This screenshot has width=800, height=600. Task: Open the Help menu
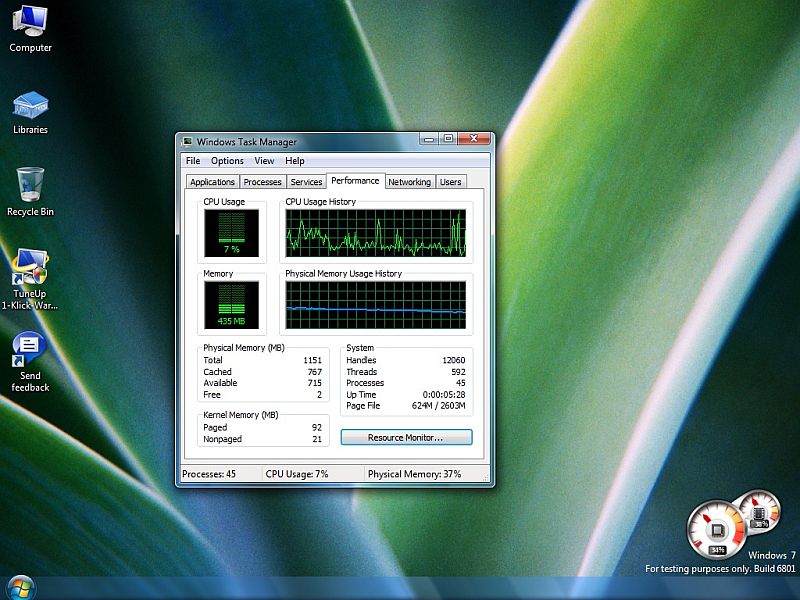294,161
